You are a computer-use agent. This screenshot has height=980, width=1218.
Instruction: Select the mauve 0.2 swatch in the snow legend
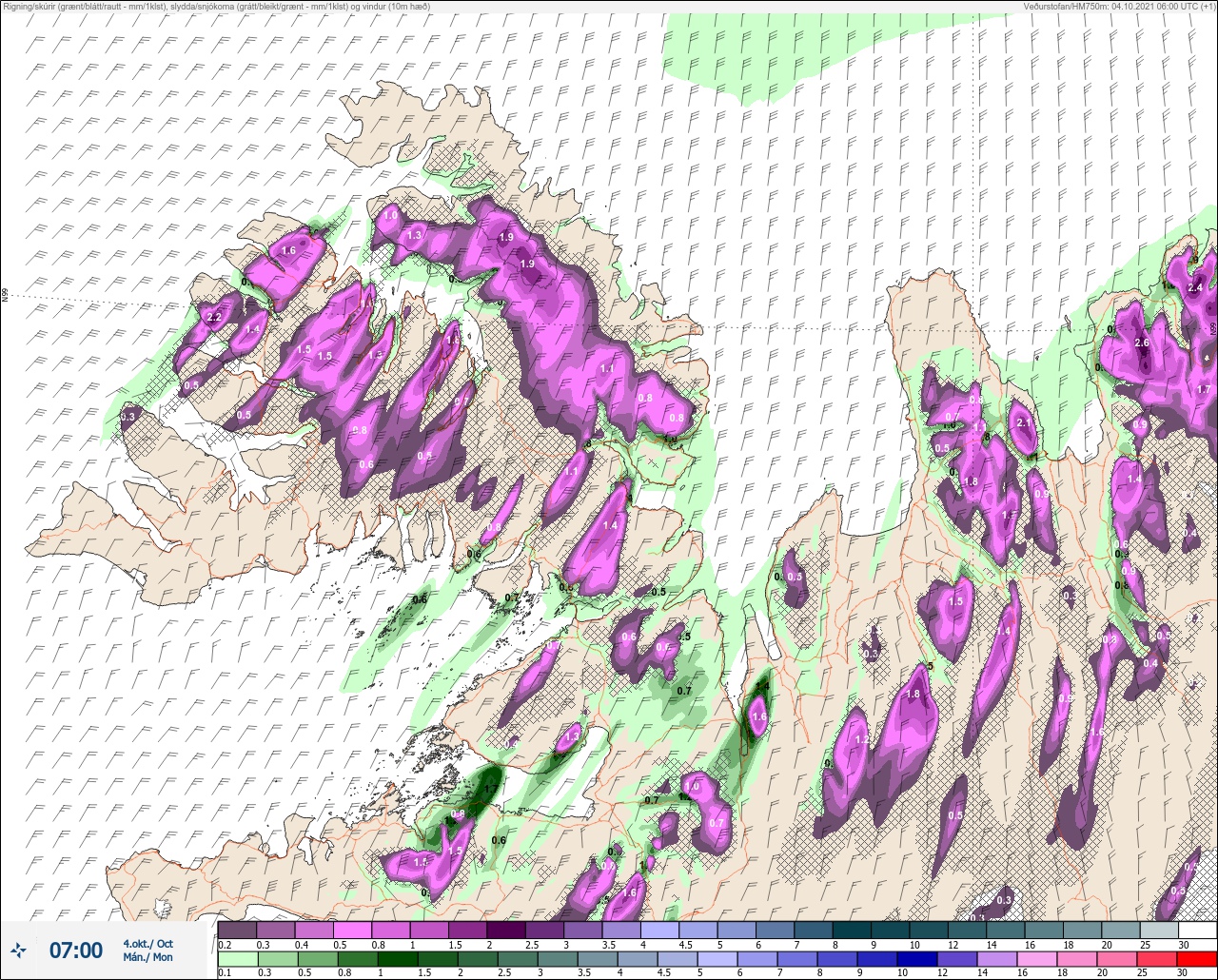[237, 930]
